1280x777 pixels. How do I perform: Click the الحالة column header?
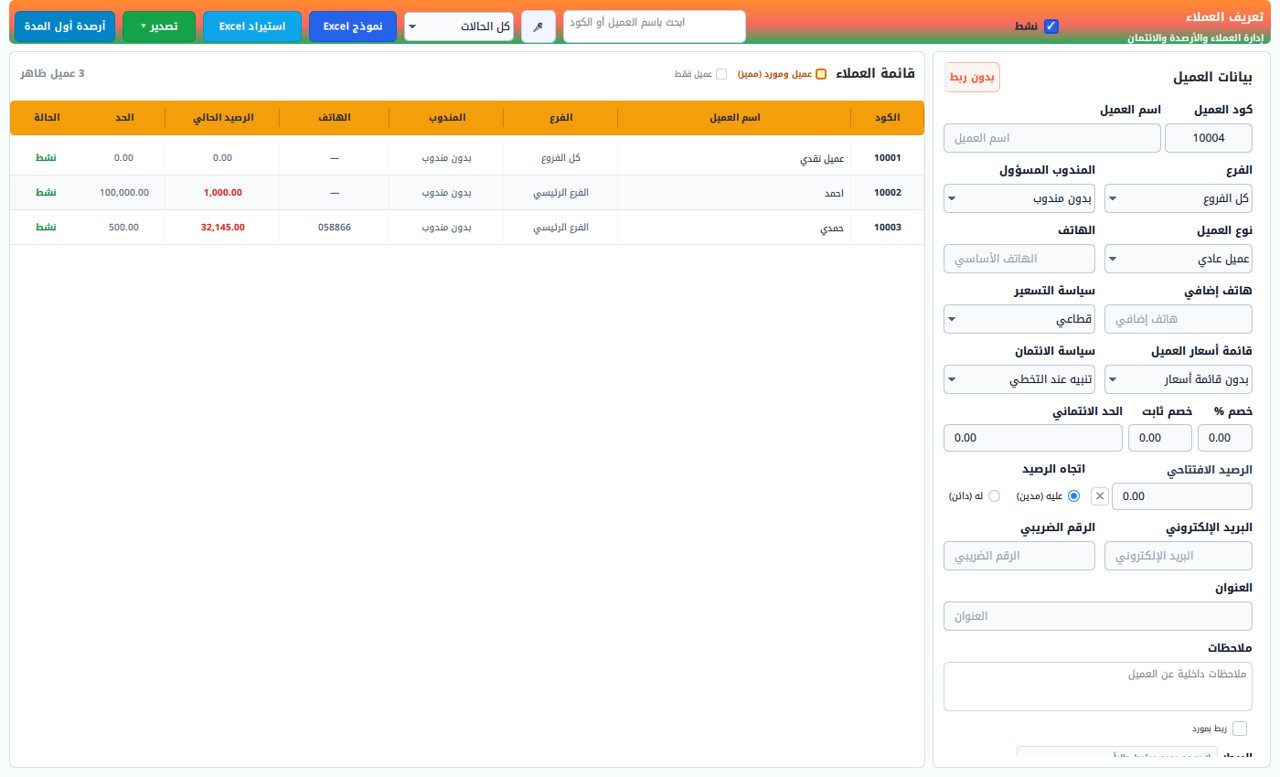(x=46, y=117)
